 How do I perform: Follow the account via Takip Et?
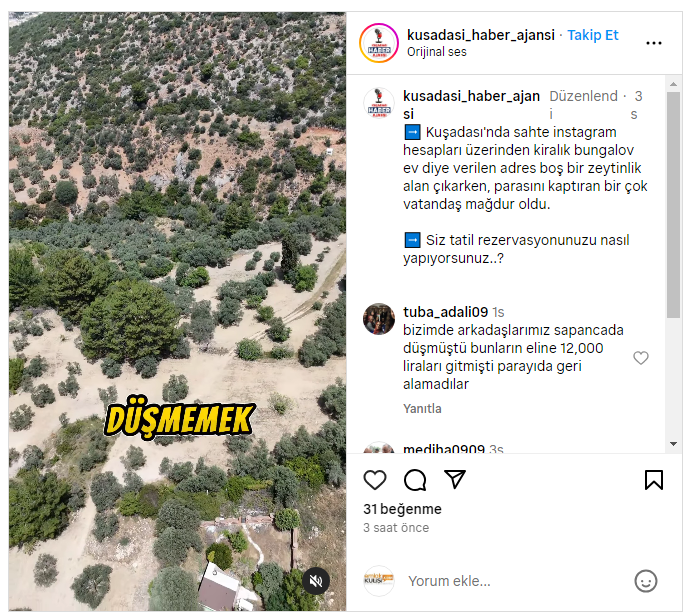(593, 35)
